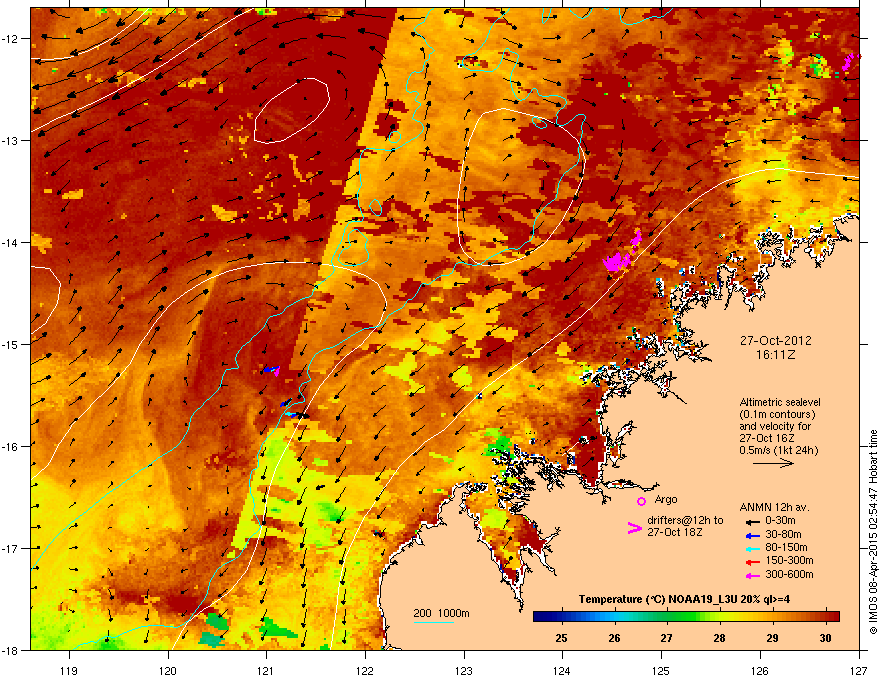This screenshot has height=680, width=880.
Task: Click the date label 27-Oct-2012
Action: pos(776,341)
